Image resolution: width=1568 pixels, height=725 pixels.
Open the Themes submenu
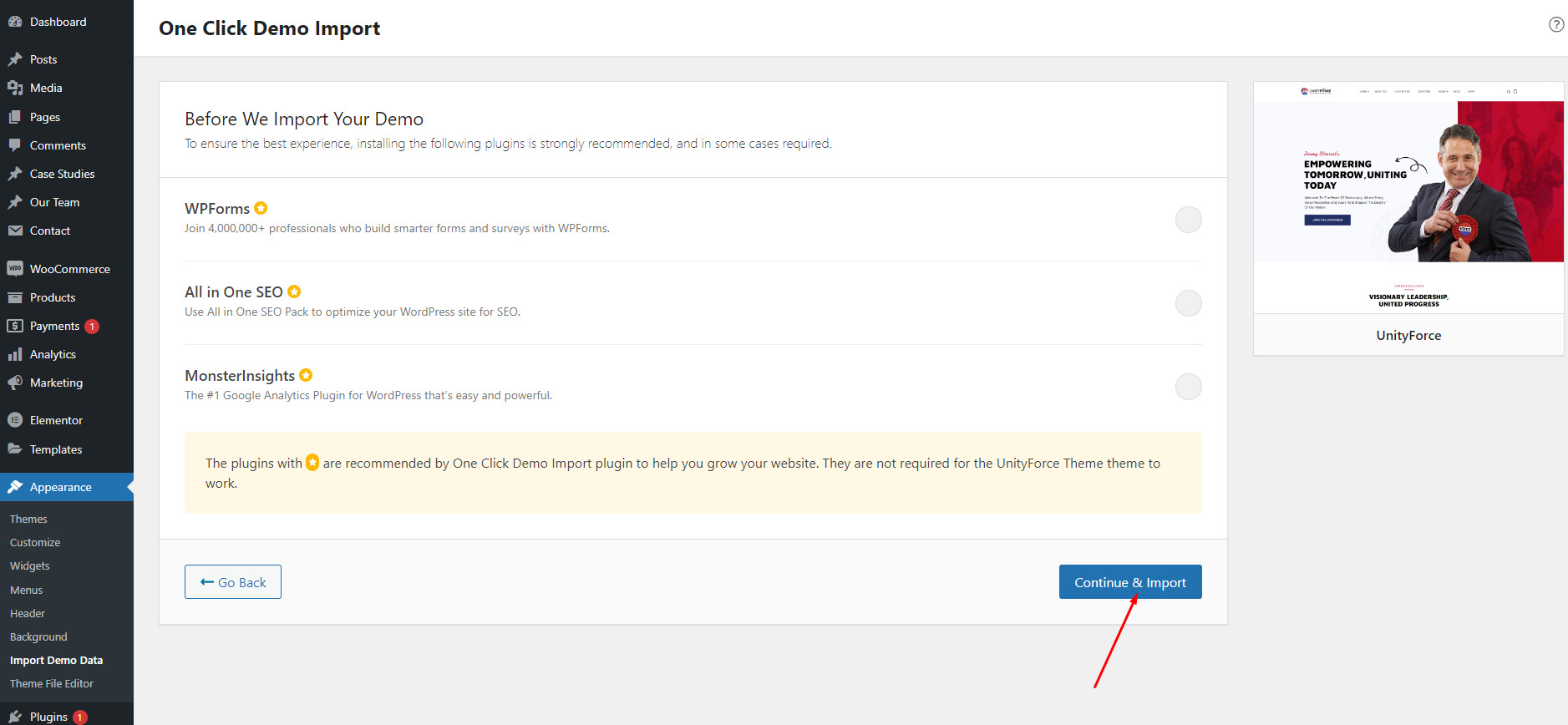tap(28, 519)
